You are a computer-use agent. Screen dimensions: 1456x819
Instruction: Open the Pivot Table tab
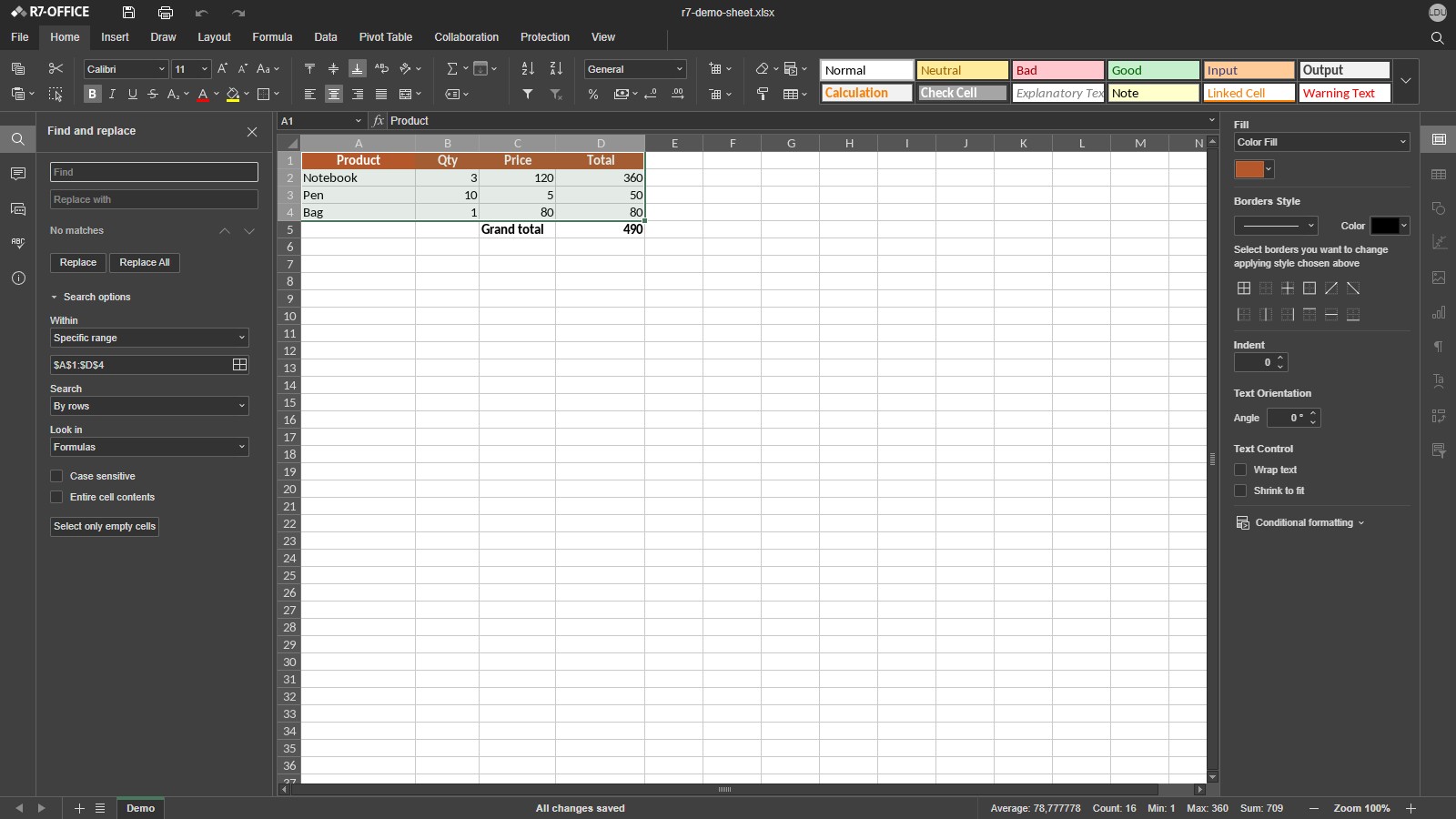pos(386,37)
